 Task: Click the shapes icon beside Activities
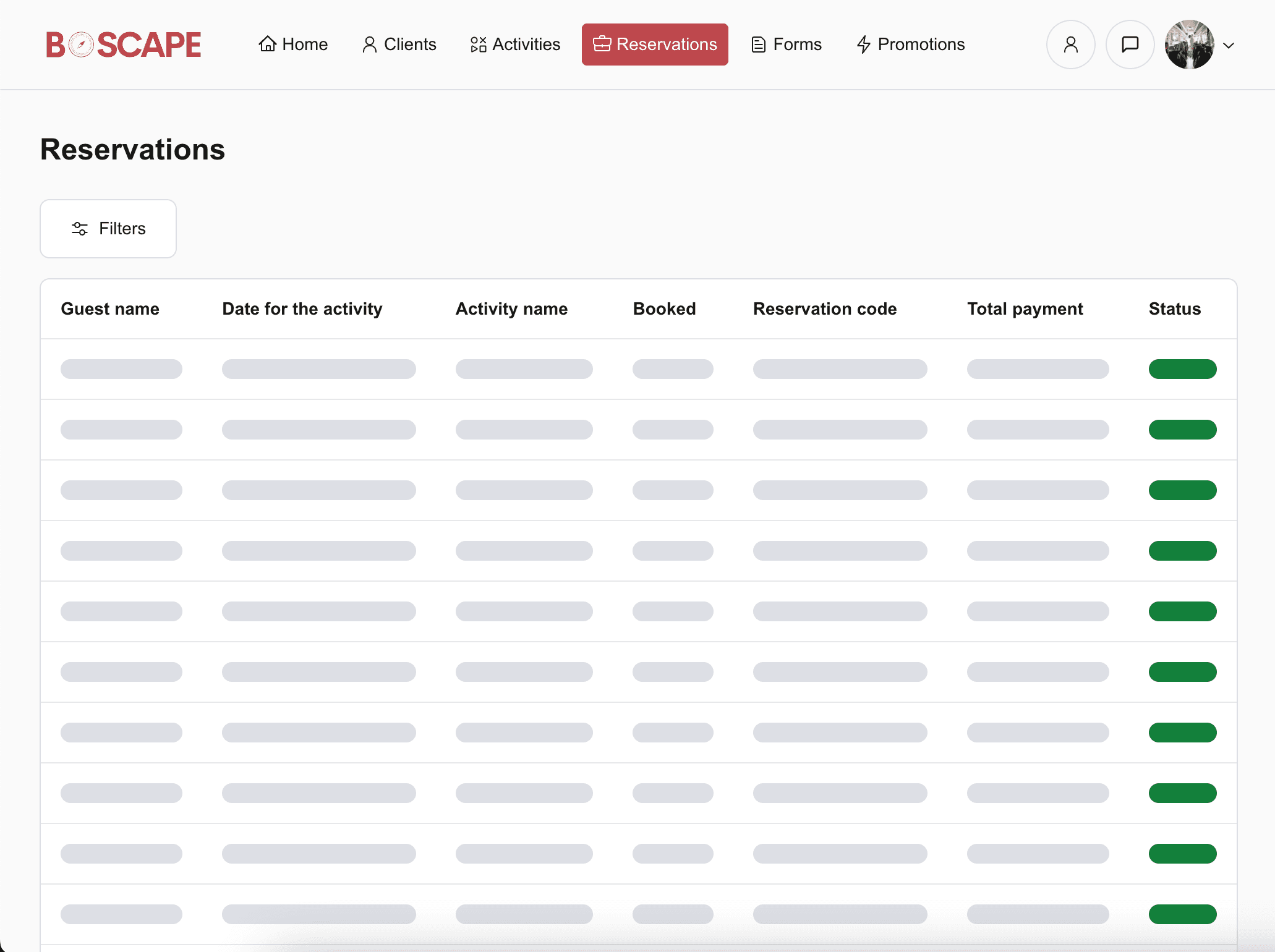pos(478,45)
